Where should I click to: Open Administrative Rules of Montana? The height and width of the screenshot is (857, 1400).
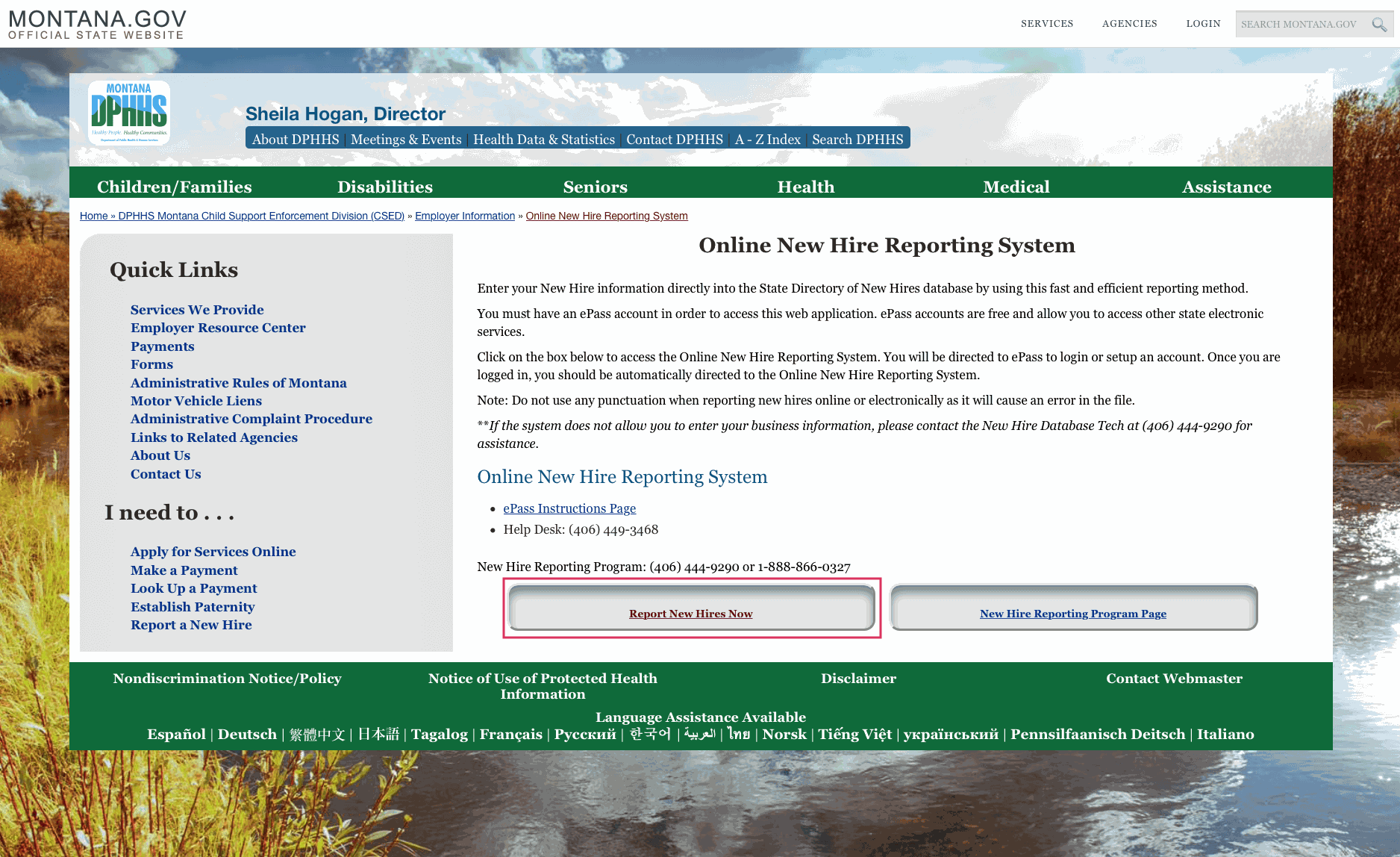click(x=239, y=382)
